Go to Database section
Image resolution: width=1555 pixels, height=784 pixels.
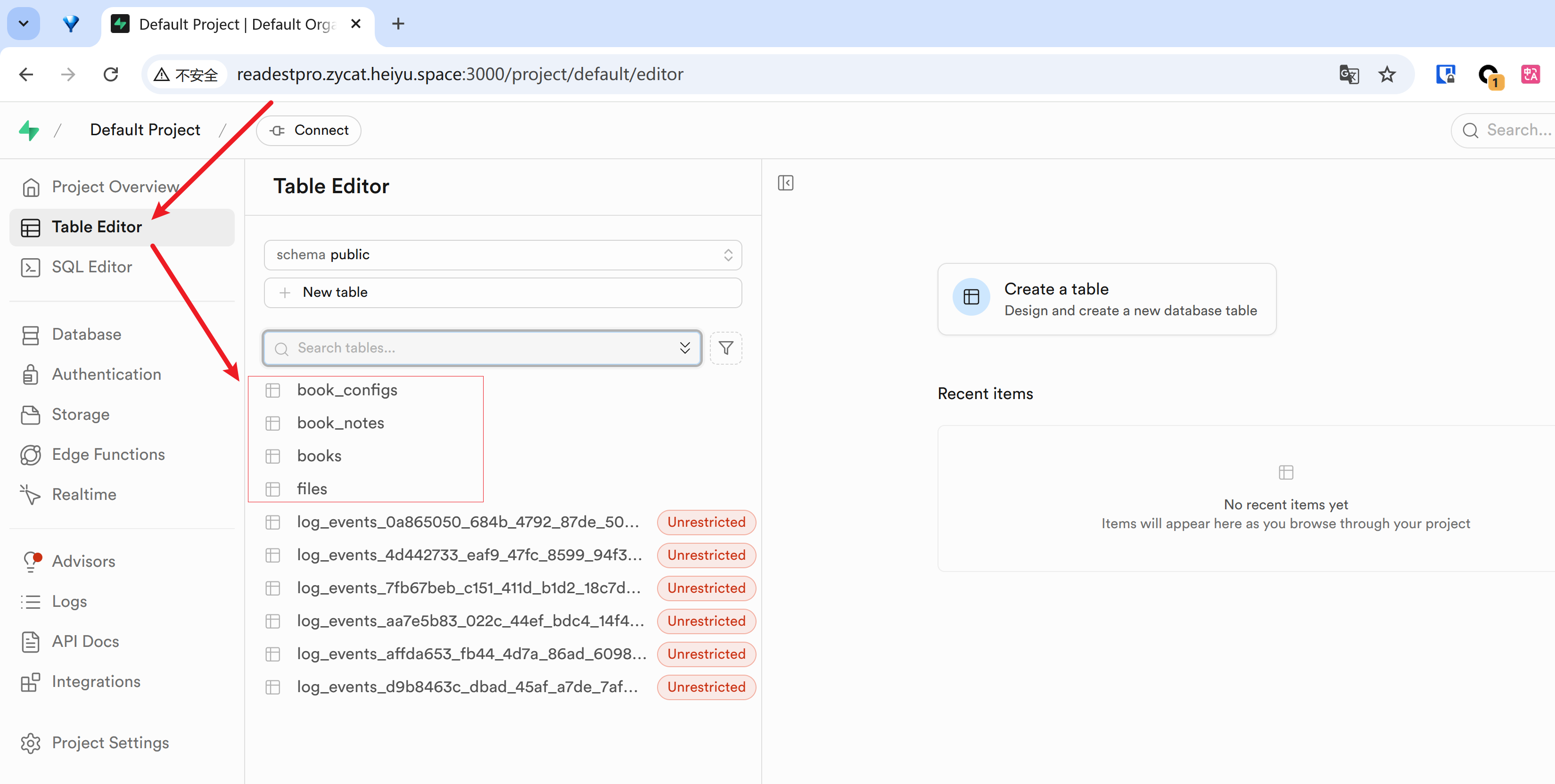point(121,335)
